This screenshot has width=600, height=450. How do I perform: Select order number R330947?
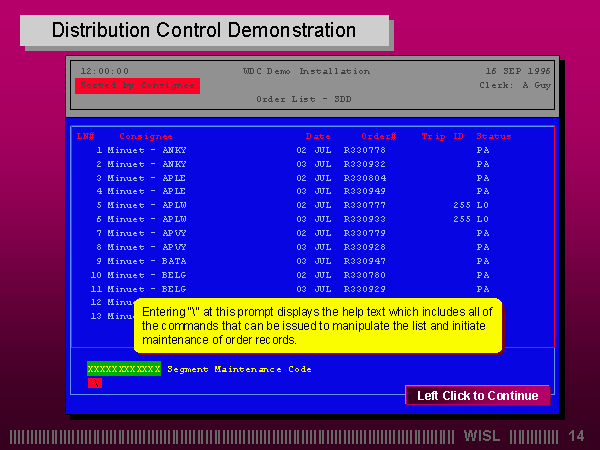point(365,261)
